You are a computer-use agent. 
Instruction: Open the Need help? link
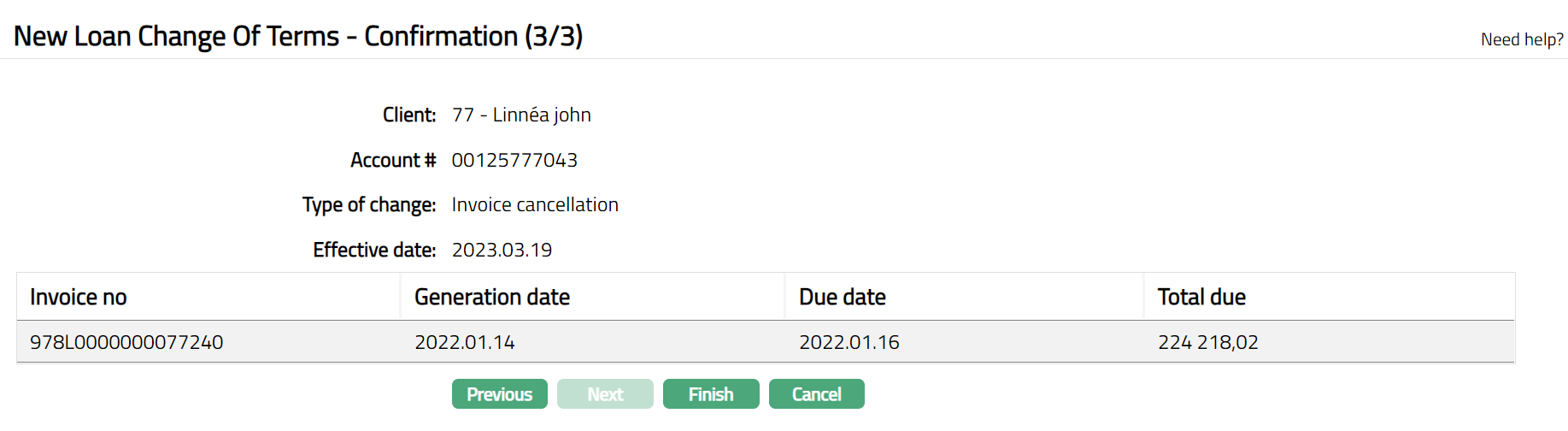tap(1522, 39)
